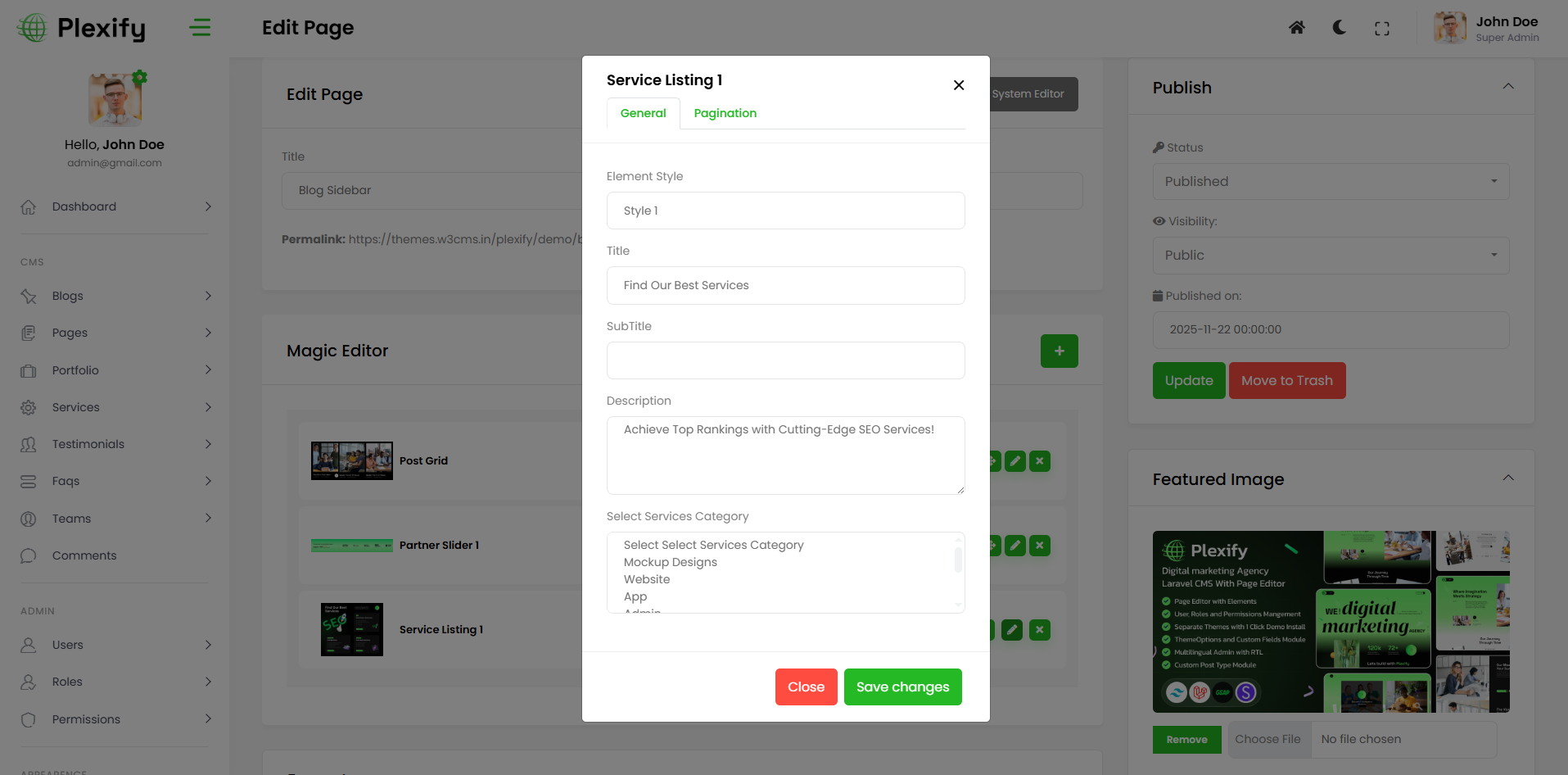
Task: Select the General tab
Action: pyautogui.click(x=643, y=113)
